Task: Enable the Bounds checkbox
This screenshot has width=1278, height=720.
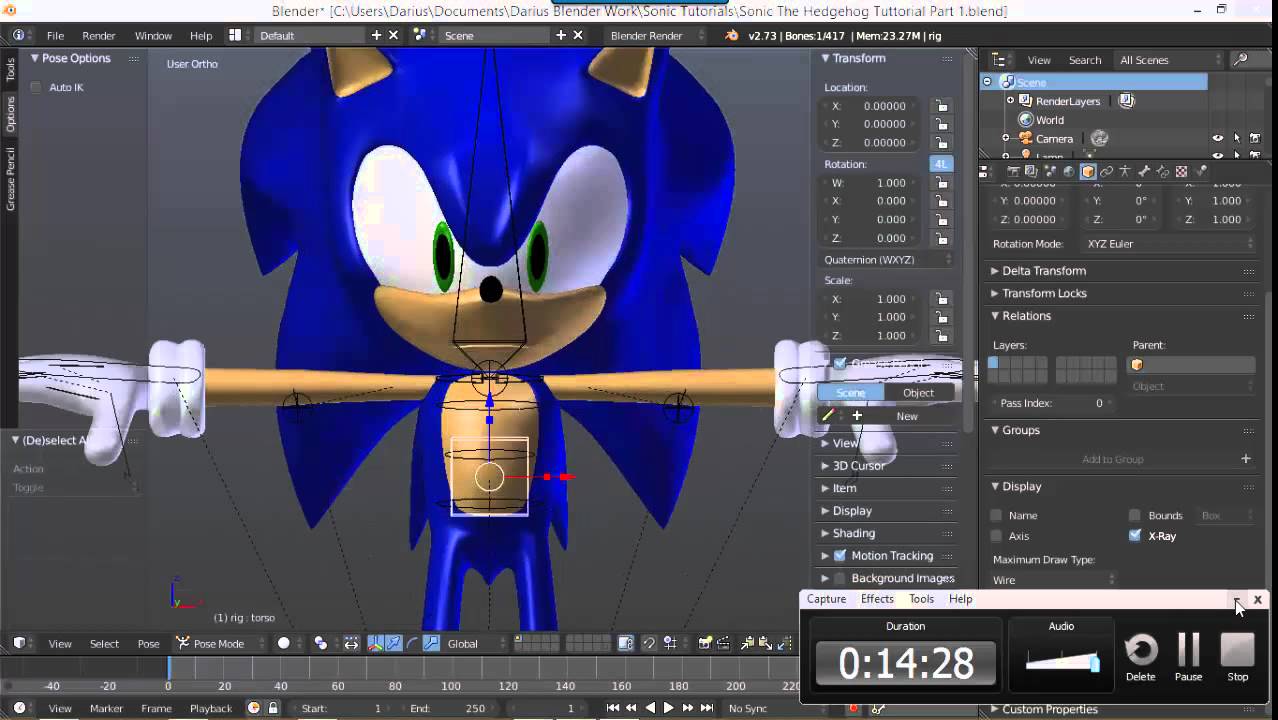Action: coord(1135,515)
